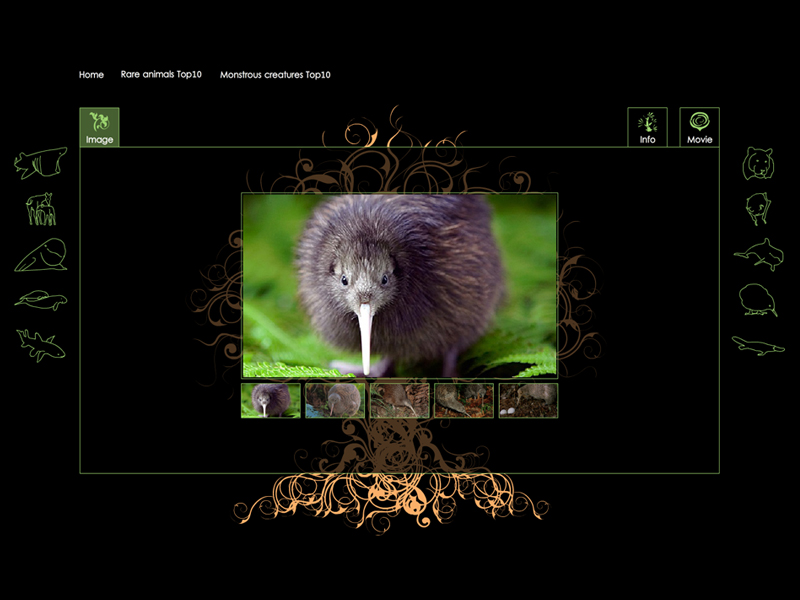This screenshot has height=600, width=800.
Task: Select the mother and calf animals icon
Action: click(x=41, y=209)
